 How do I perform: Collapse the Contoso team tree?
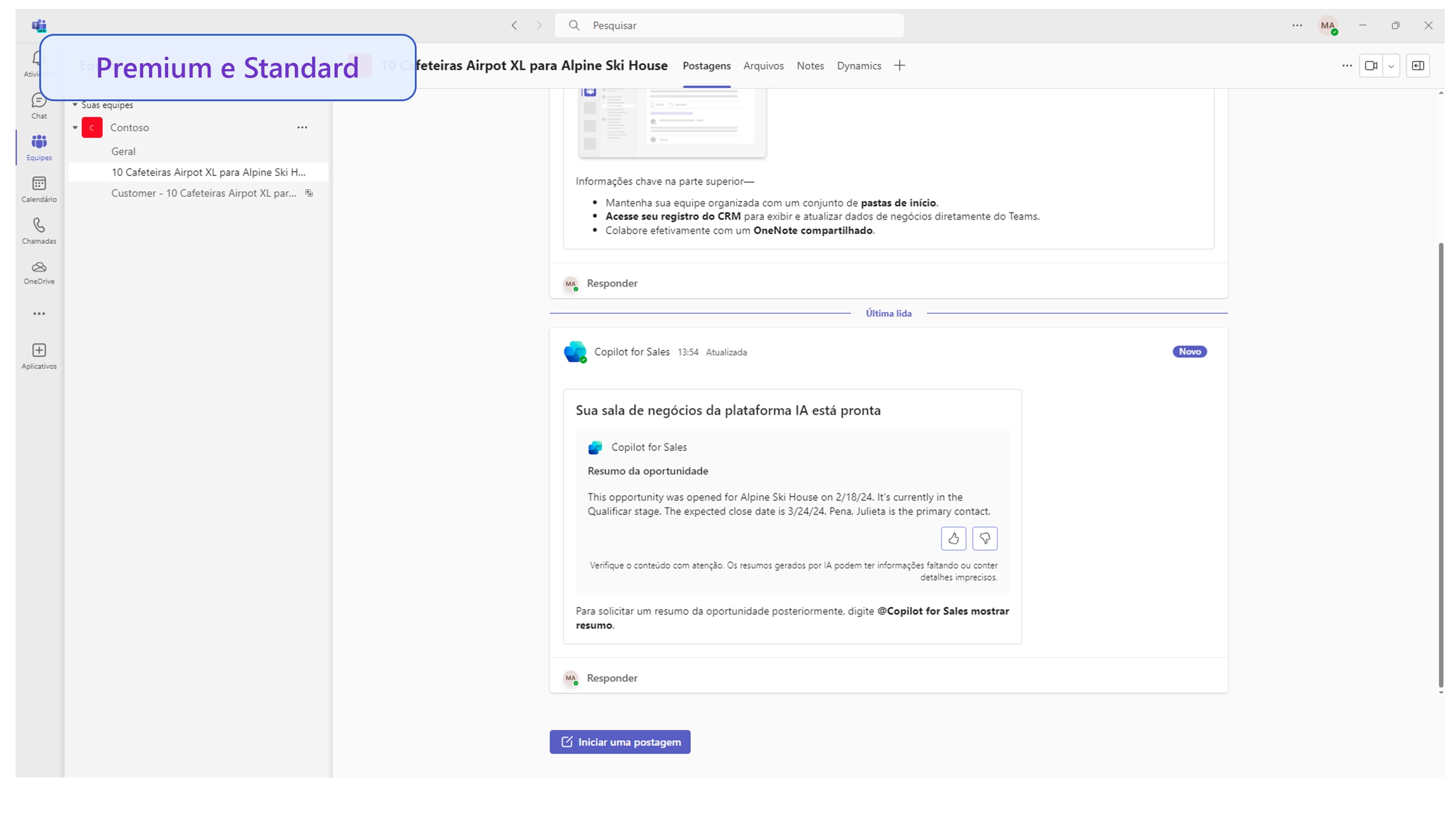(x=75, y=127)
